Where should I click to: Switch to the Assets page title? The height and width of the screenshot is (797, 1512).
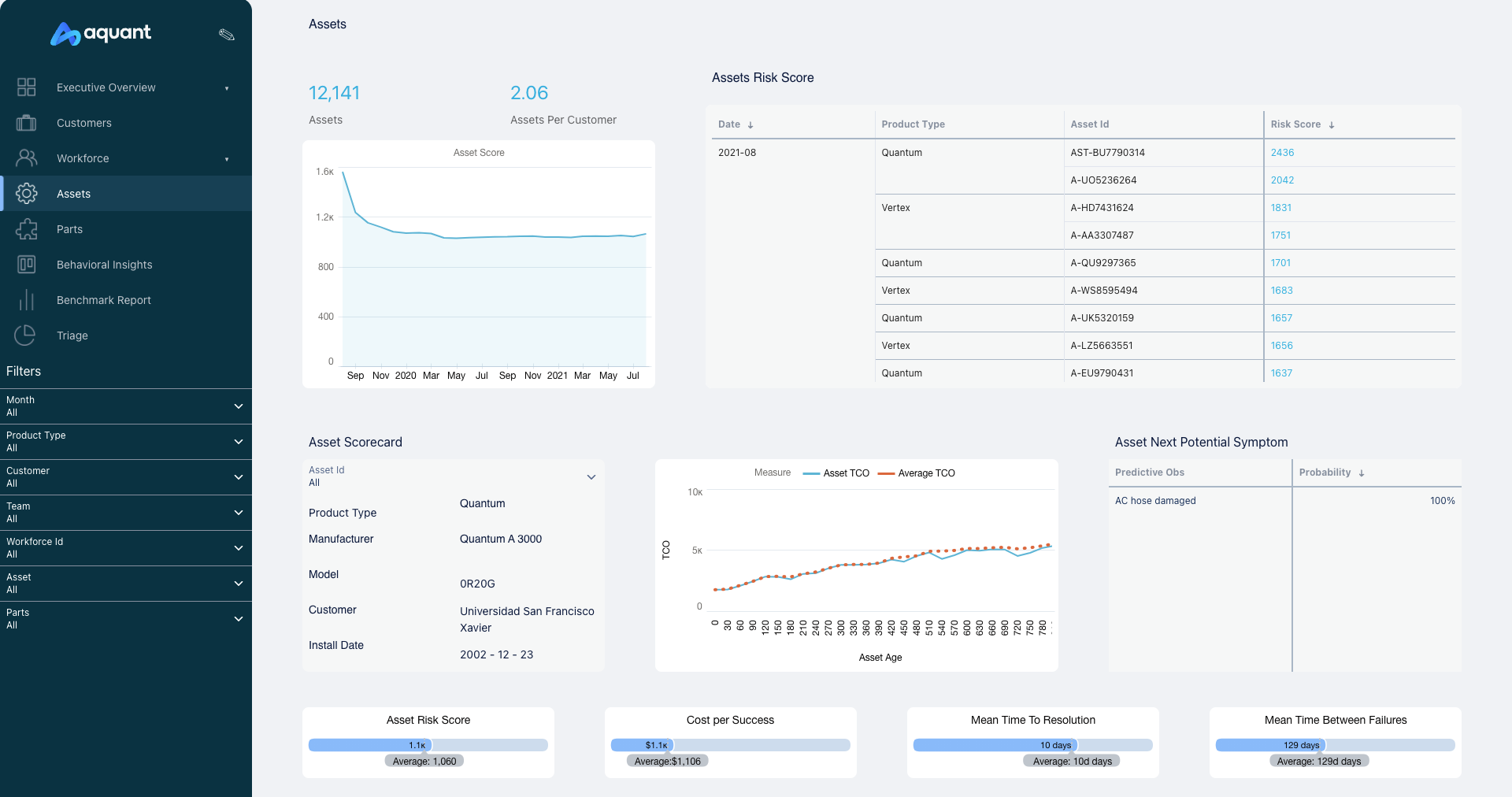[x=326, y=24]
